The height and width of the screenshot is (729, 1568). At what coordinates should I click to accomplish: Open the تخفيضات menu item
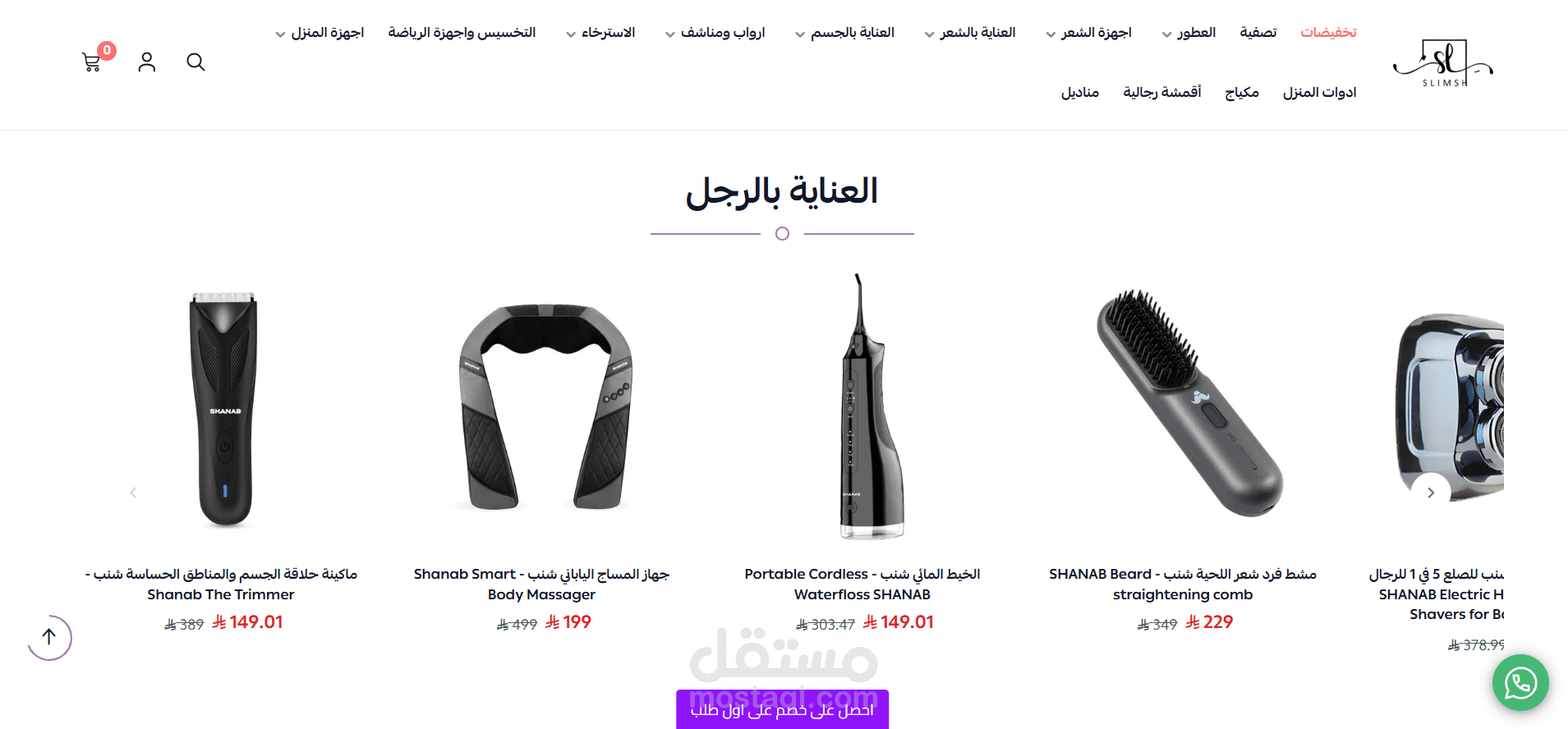pos(1328,33)
